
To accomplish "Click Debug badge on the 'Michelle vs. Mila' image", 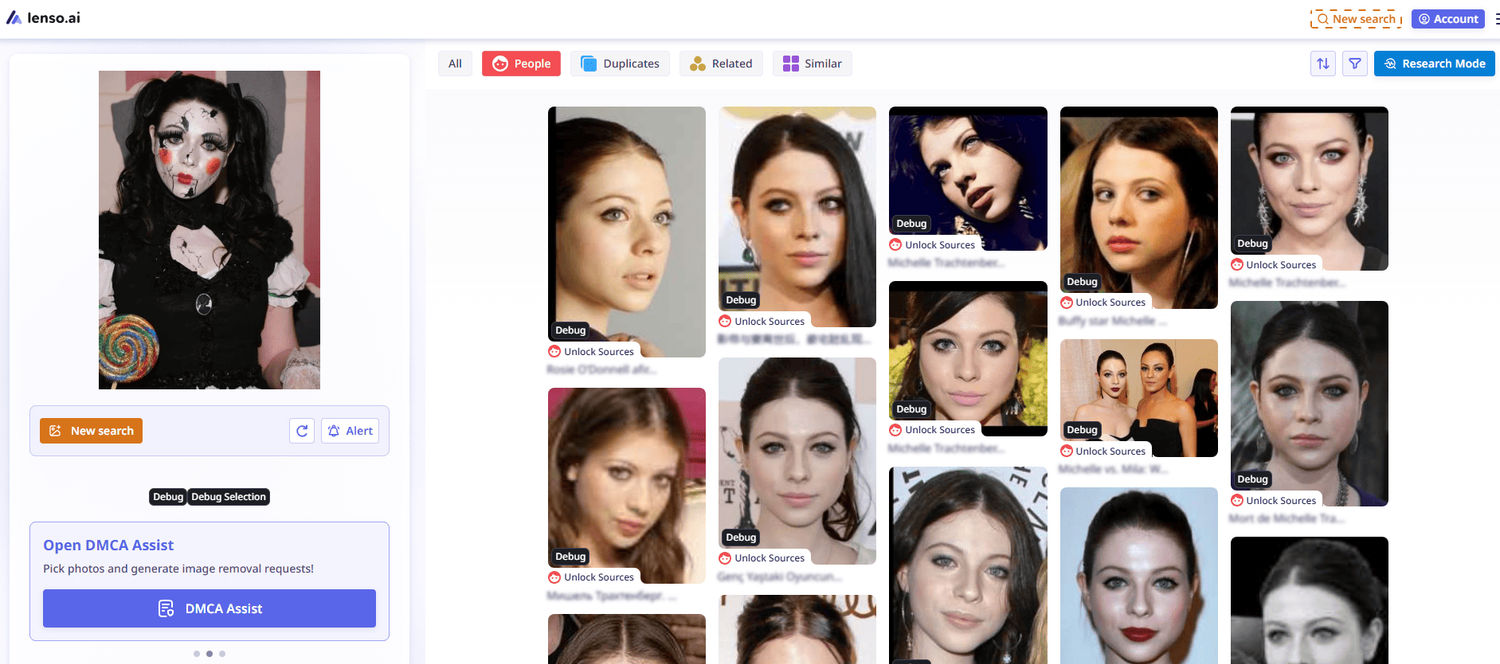I will (x=1082, y=430).
